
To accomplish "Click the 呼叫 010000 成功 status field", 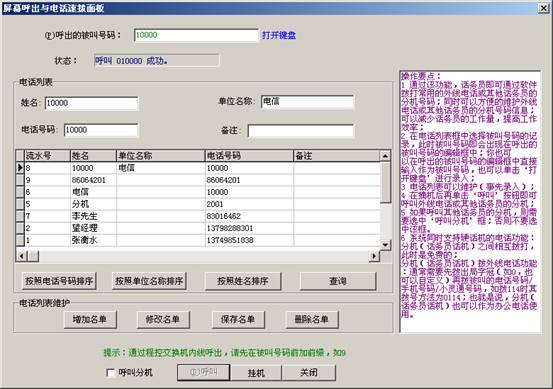I will (157, 61).
